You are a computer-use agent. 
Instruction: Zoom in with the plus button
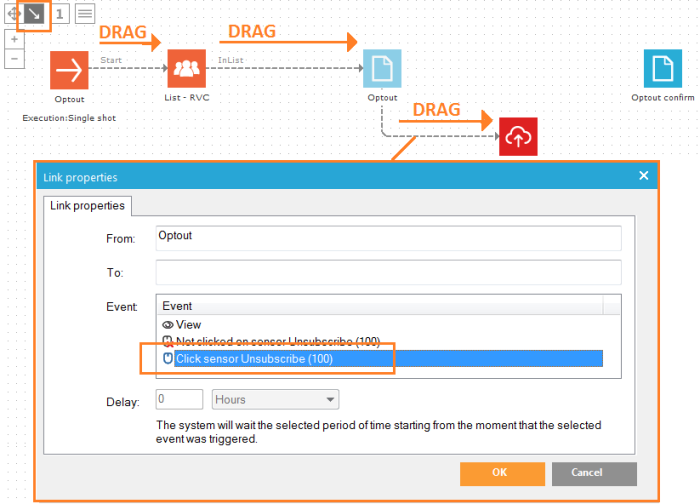pos(14,39)
